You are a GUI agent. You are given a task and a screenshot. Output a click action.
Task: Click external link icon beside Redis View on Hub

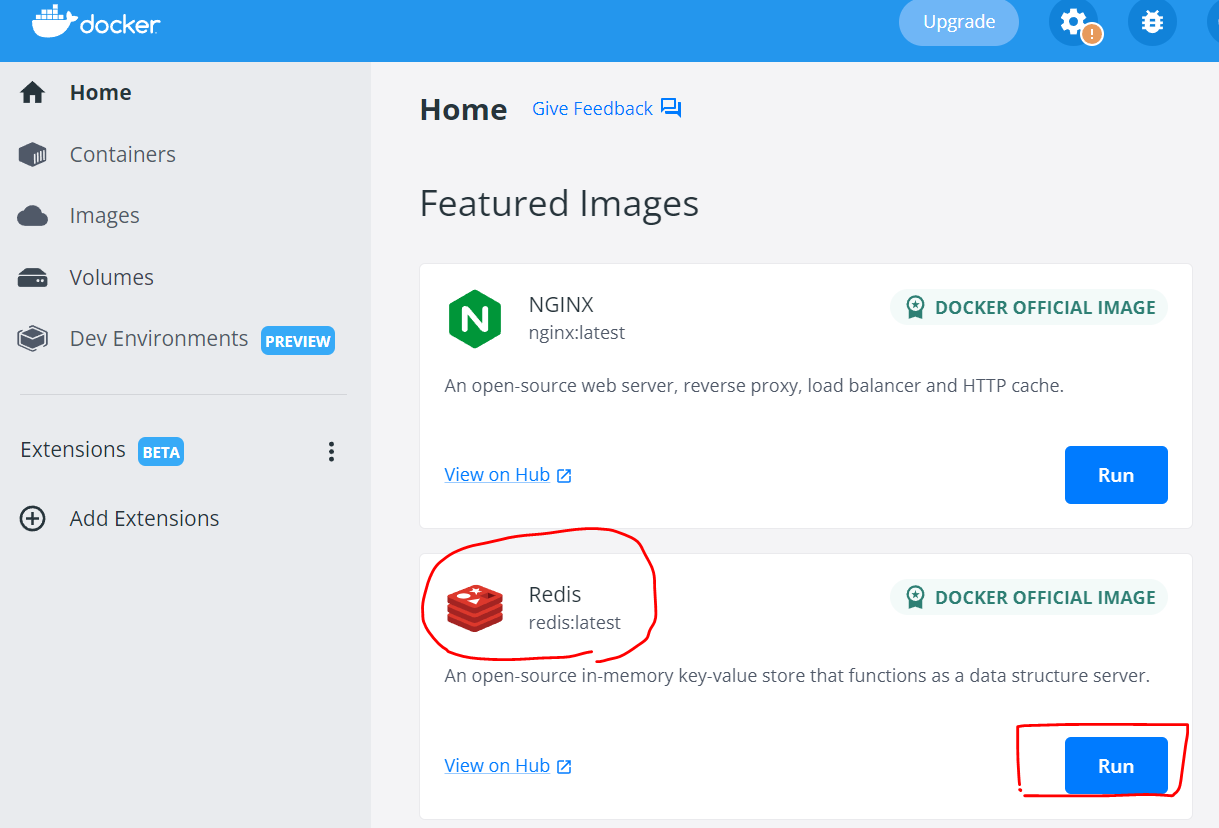pyautogui.click(x=564, y=767)
